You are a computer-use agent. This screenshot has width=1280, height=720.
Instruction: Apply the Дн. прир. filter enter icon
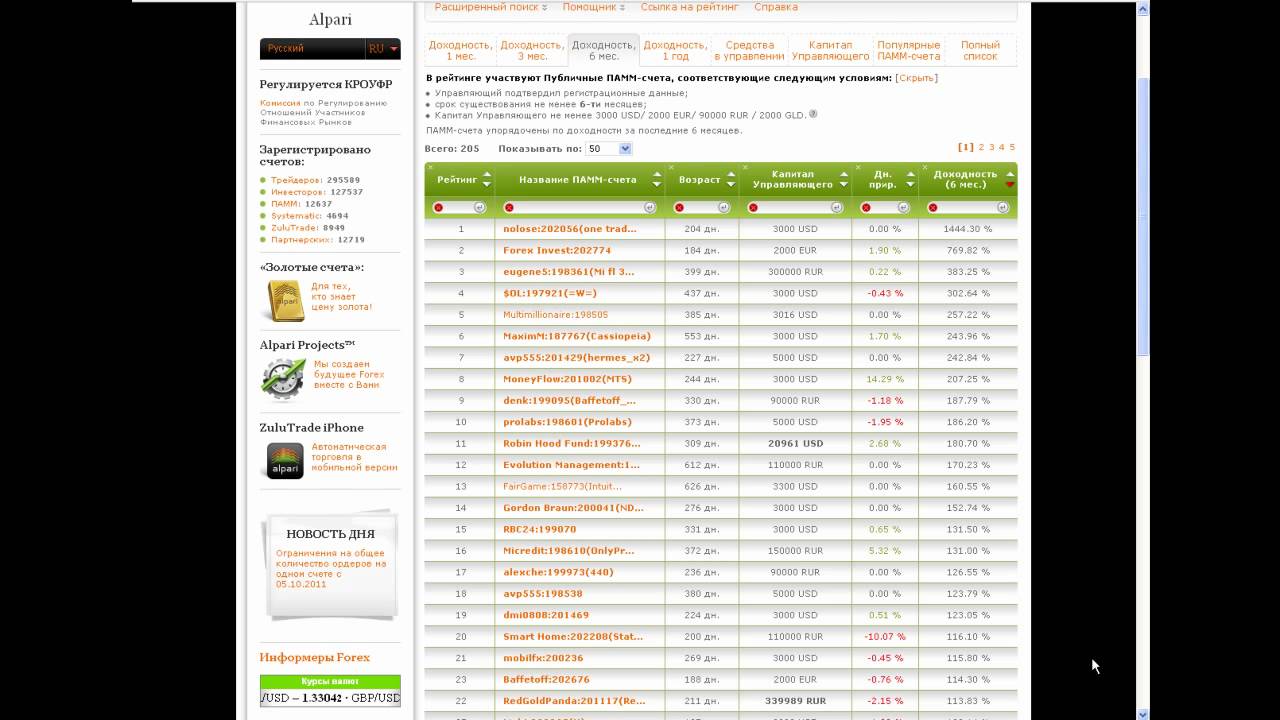tap(904, 208)
